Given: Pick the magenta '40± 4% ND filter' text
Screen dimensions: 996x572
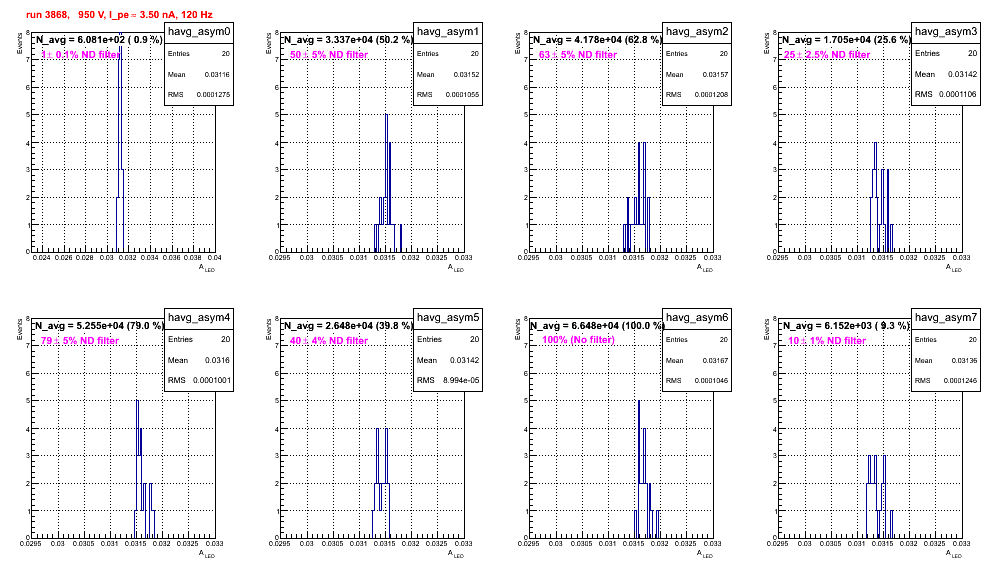Looking at the screenshot, I should [x=329, y=341].
